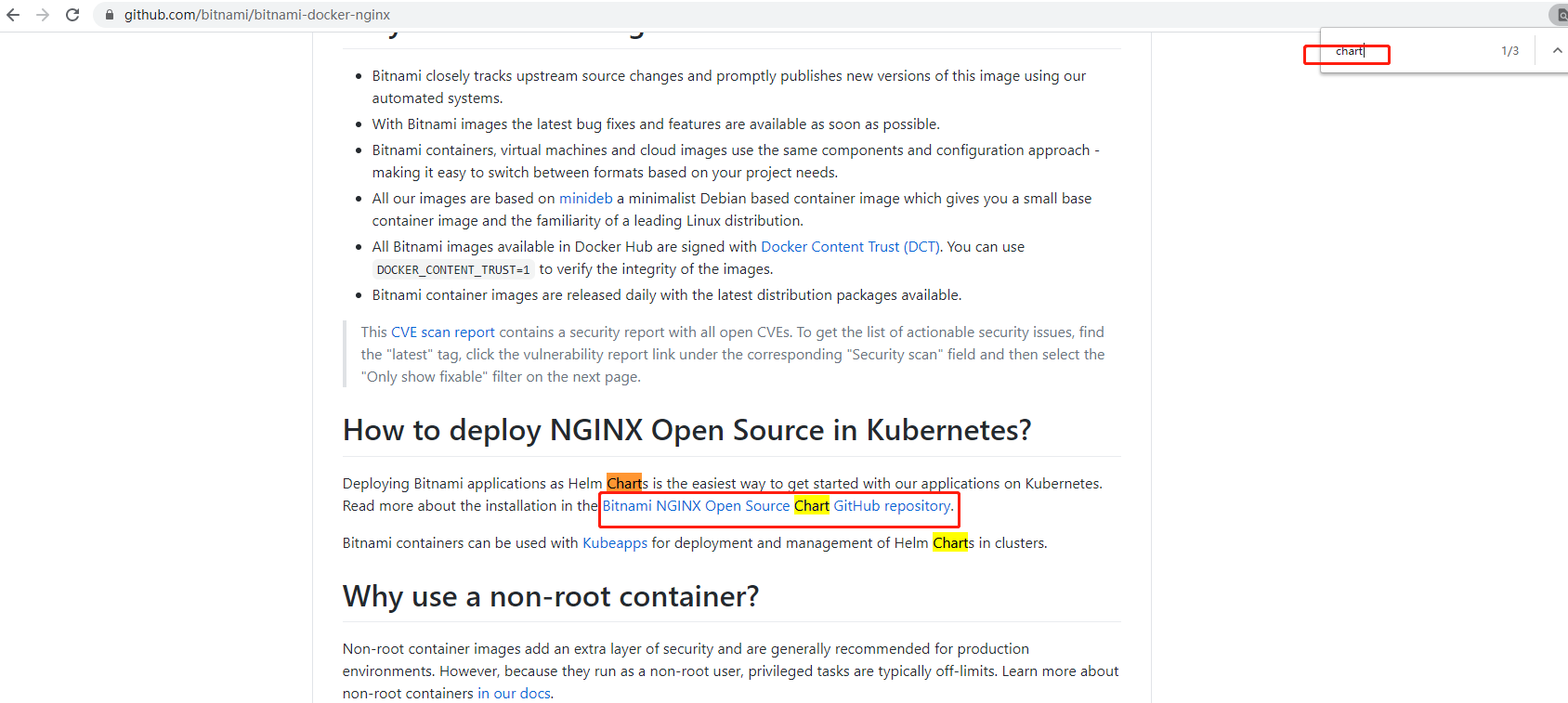
Task: Click the orange-highlighted 'Chart' match after 'Helm'
Action: pyautogui.click(x=624, y=484)
